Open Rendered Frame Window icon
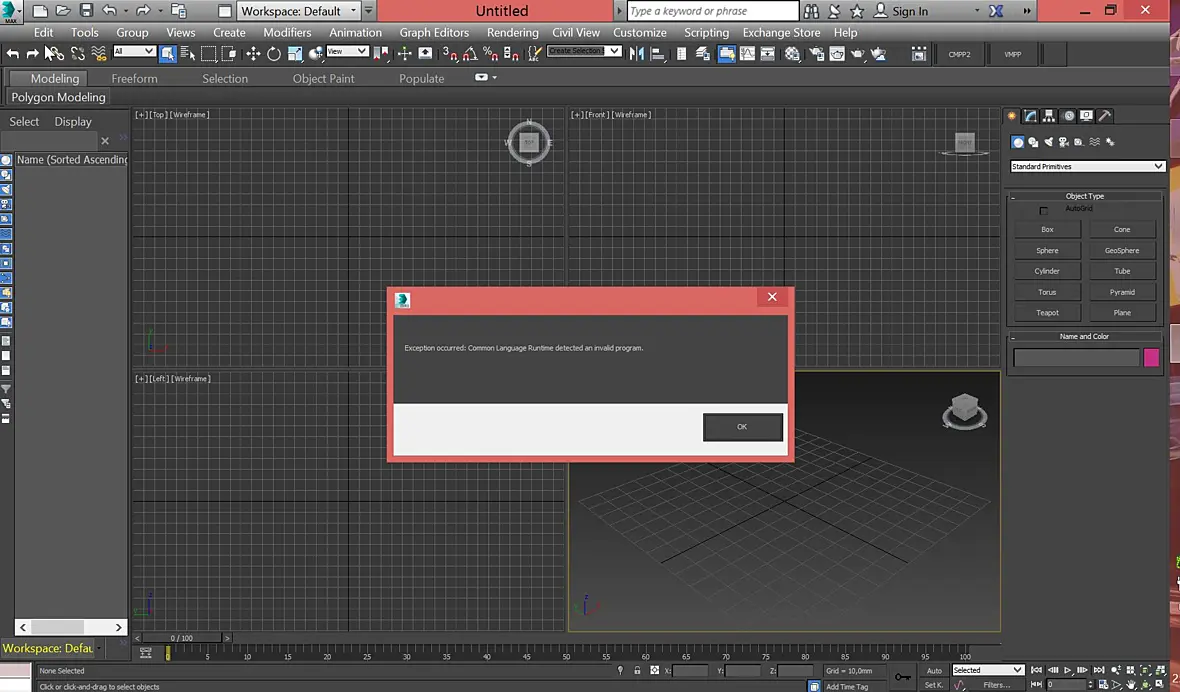 (837, 53)
